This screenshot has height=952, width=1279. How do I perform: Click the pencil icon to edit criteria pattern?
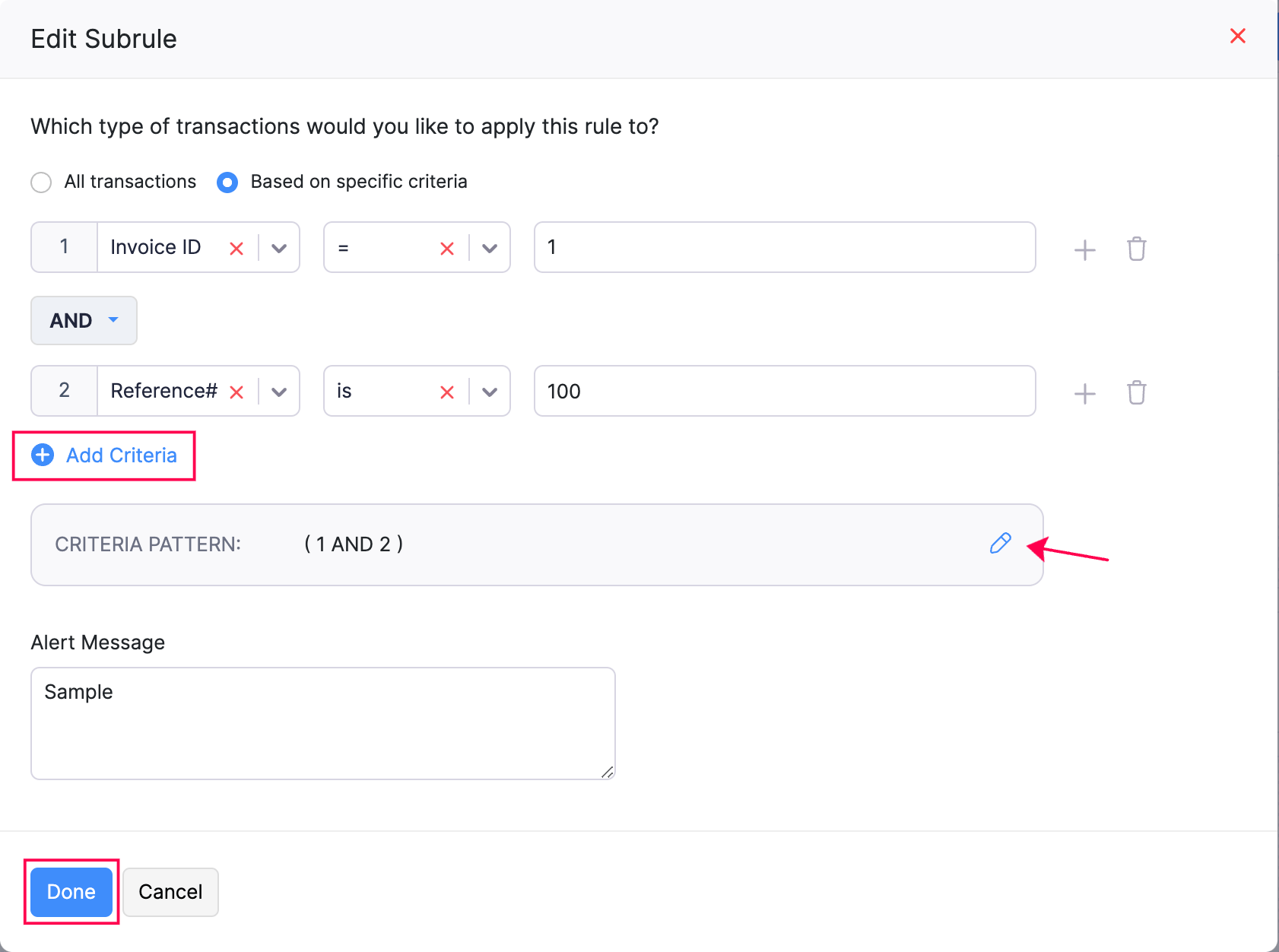[1000, 544]
